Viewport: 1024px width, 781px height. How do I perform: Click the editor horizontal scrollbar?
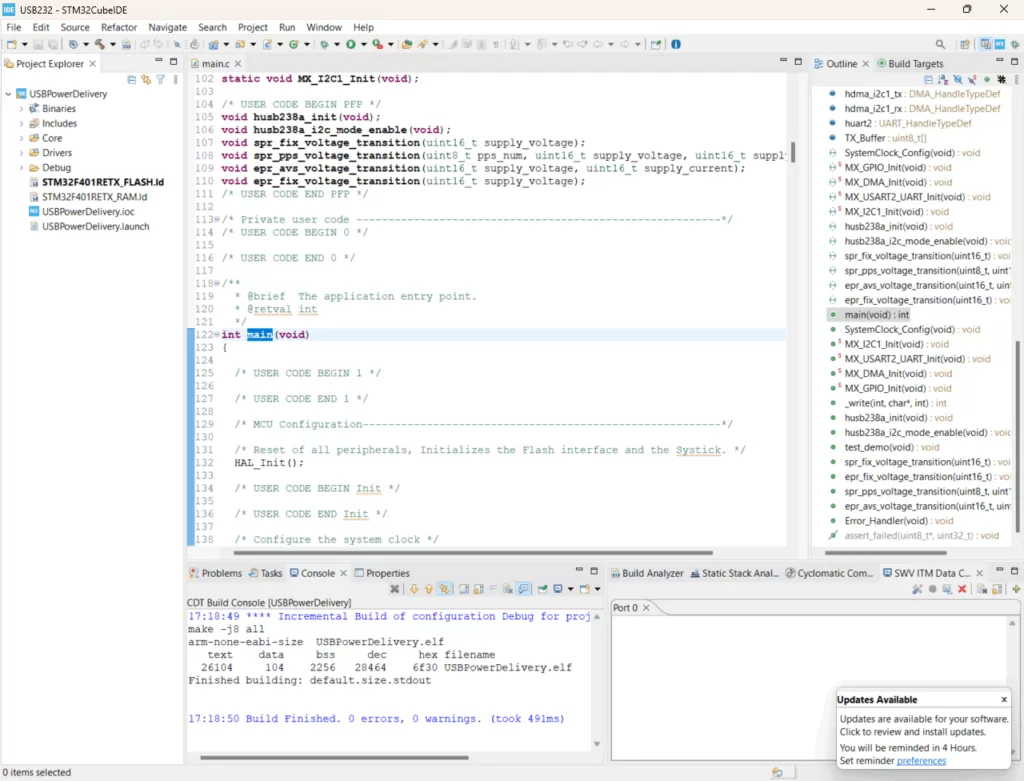pyautogui.click(x=473, y=552)
